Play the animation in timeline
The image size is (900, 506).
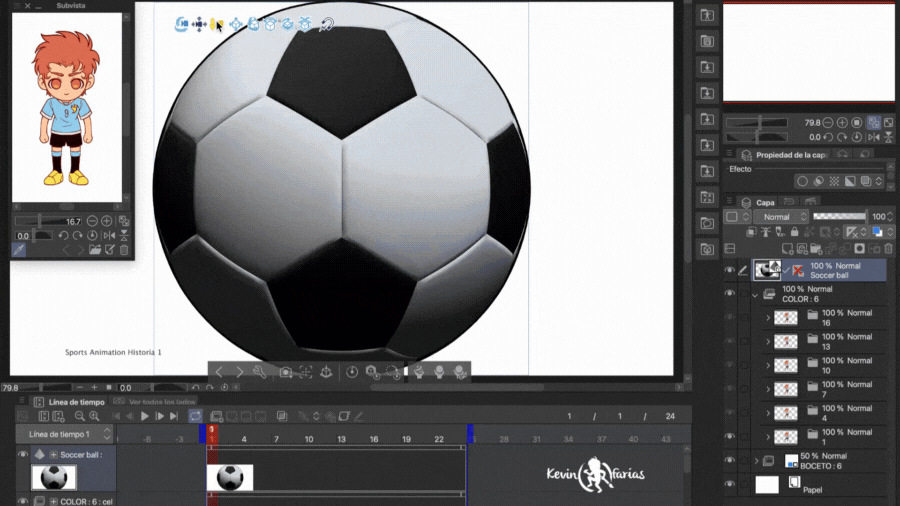tap(145, 416)
